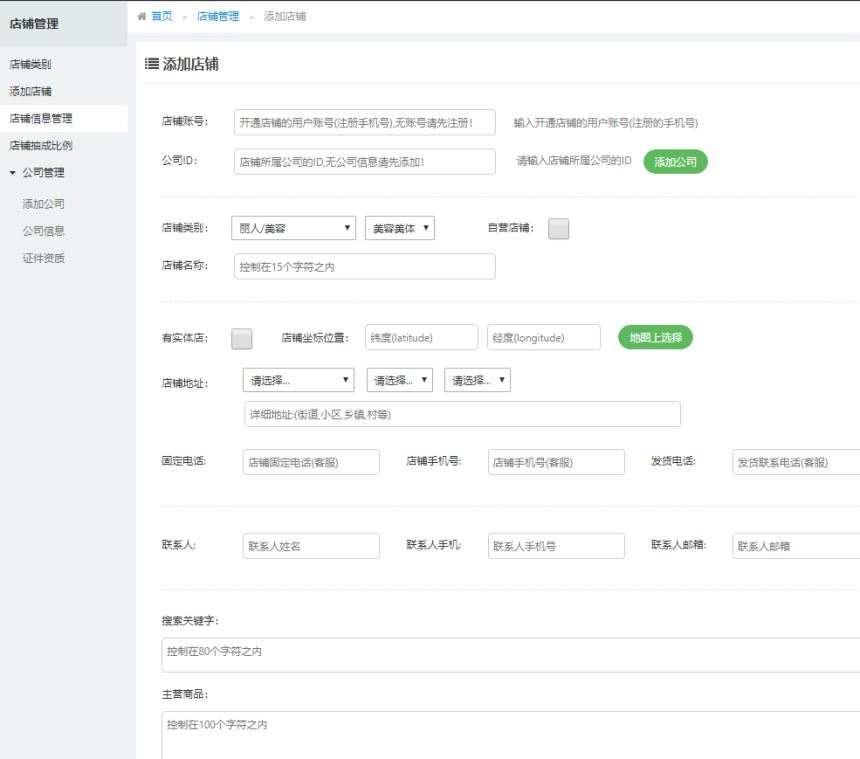Open the second 请选择 address dropdown
The height and width of the screenshot is (759, 860).
click(400, 380)
